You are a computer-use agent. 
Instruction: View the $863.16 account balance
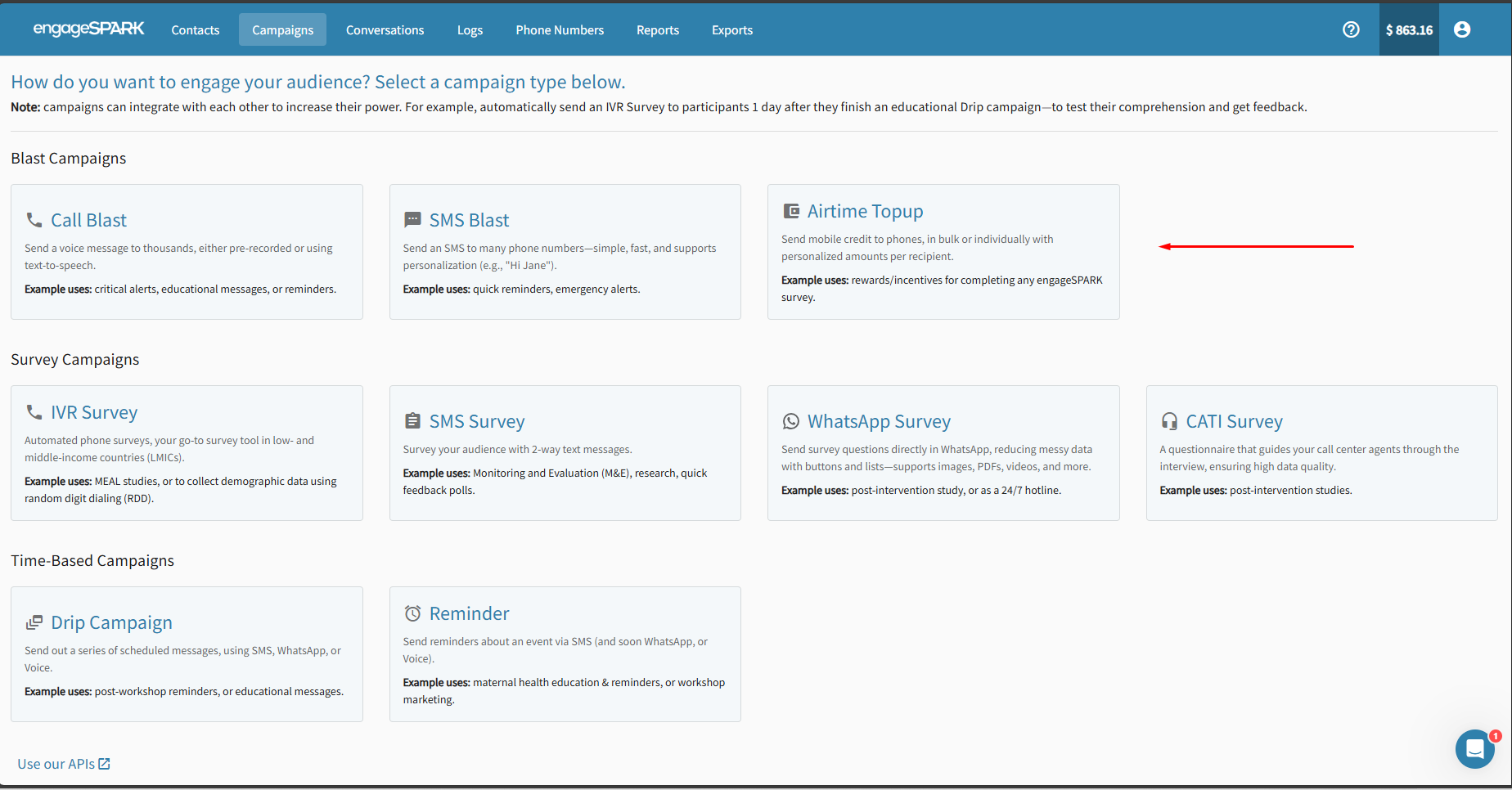click(1409, 30)
